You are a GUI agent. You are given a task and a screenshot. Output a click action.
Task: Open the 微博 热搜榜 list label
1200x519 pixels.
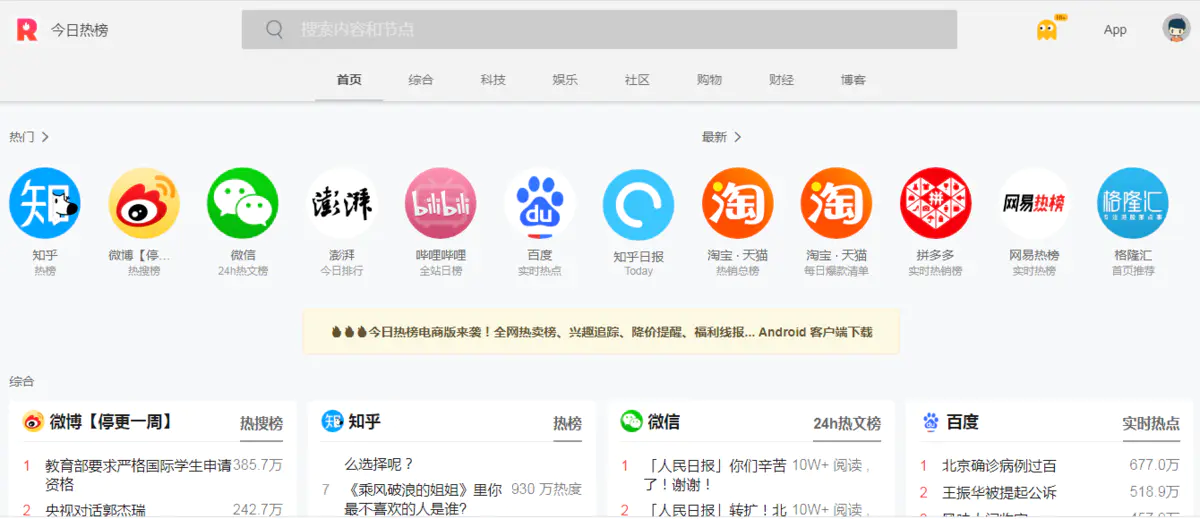pos(261,424)
